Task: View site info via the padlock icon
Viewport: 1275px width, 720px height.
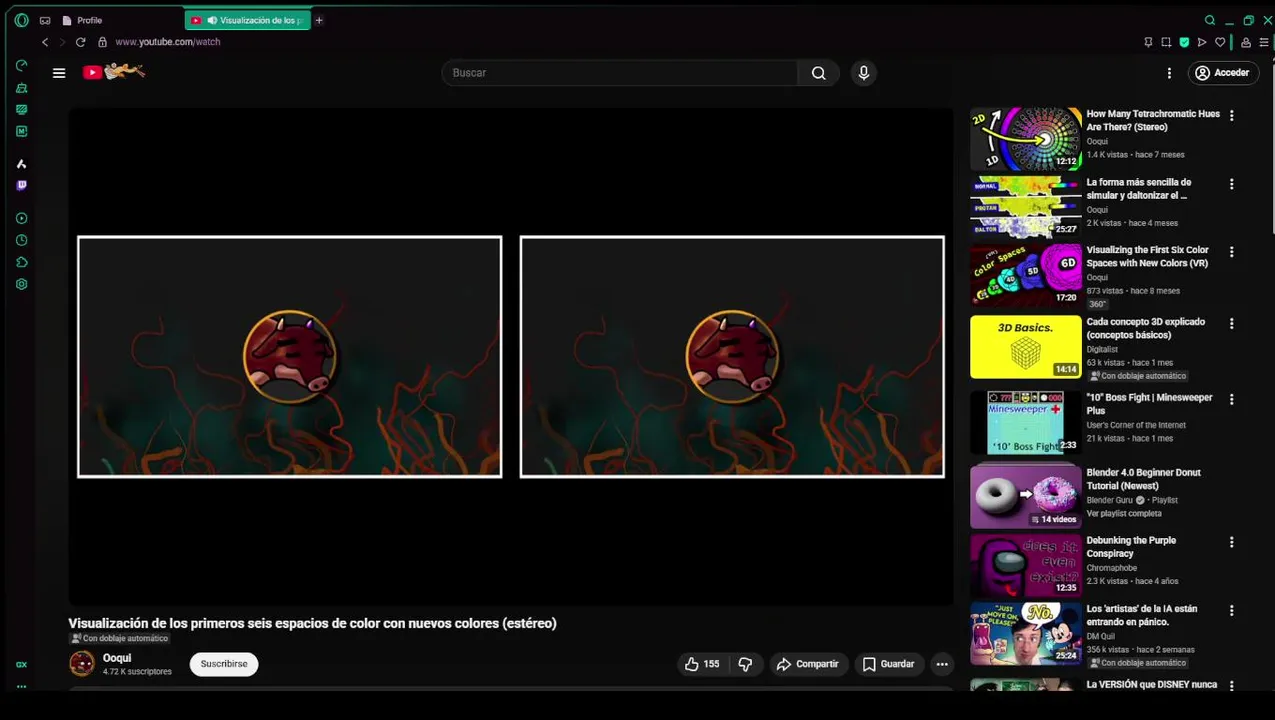Action: point(102,42)
